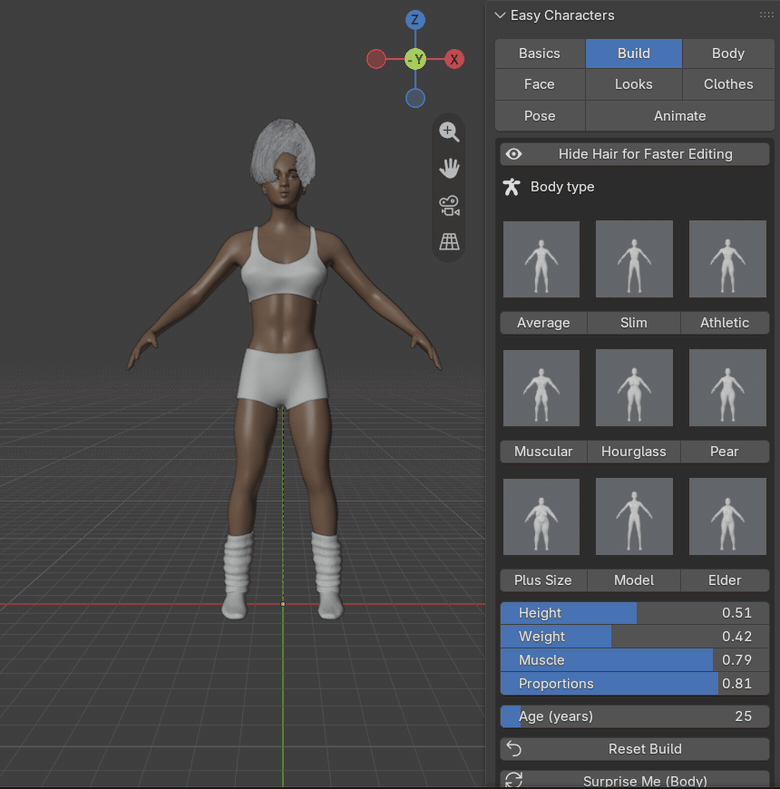Click the Muscular body thumbnail
The height and width of the screenshot is (789, 780).
coord(541,388)
